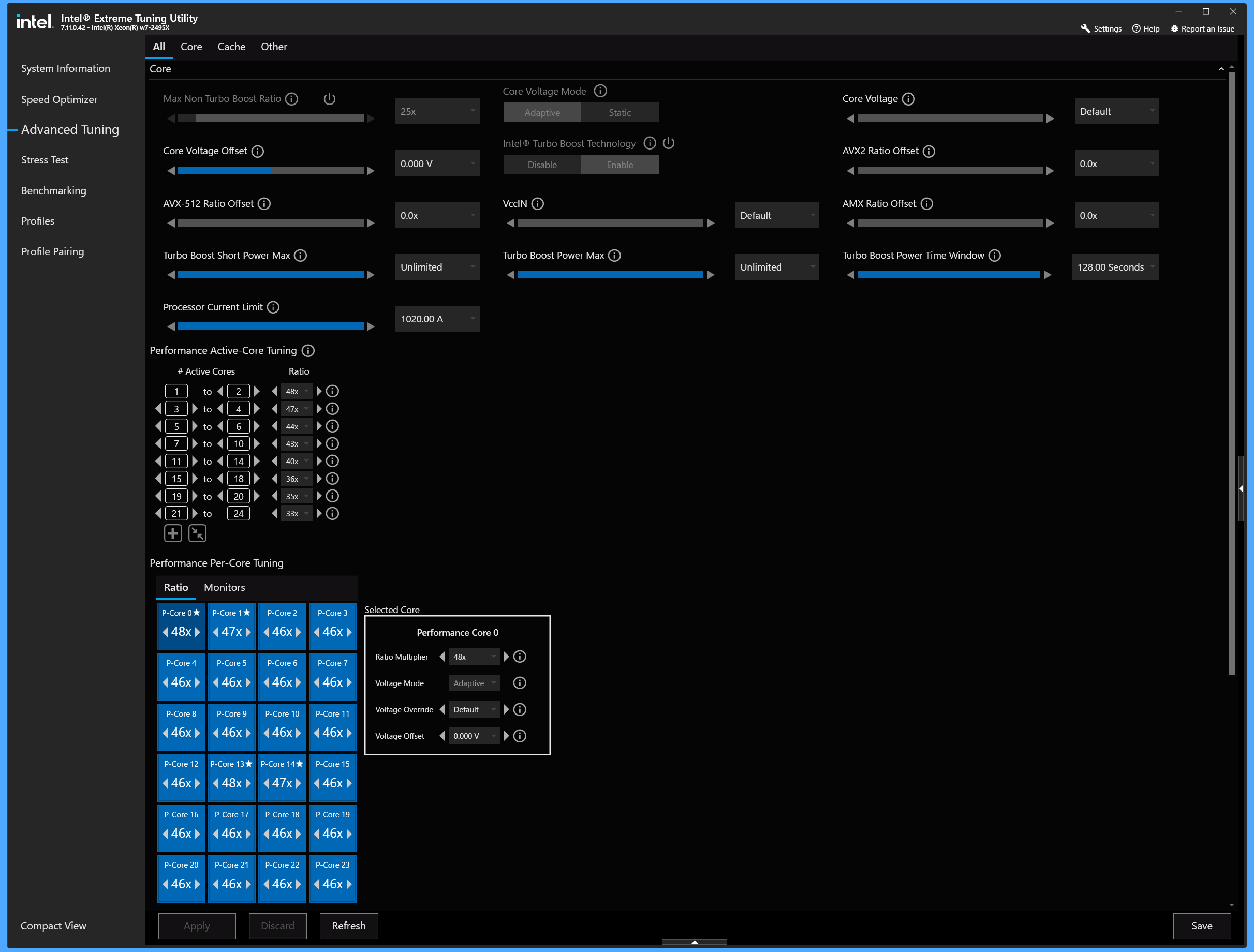
Task: Show info for the 33x active-core ratio row
Action: pos(333,513)
